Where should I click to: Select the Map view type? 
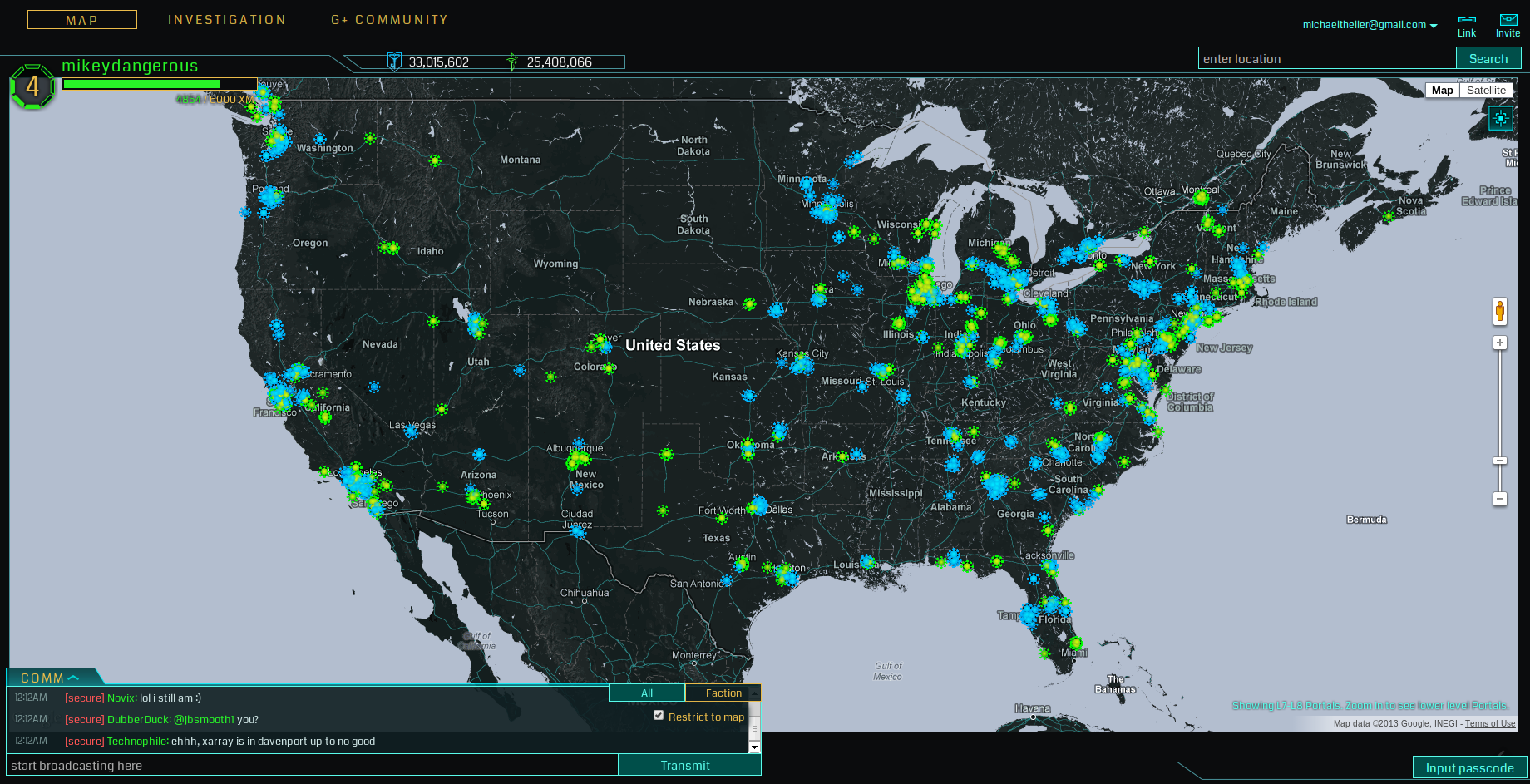pyautogui.click(x=1443, y=90)
